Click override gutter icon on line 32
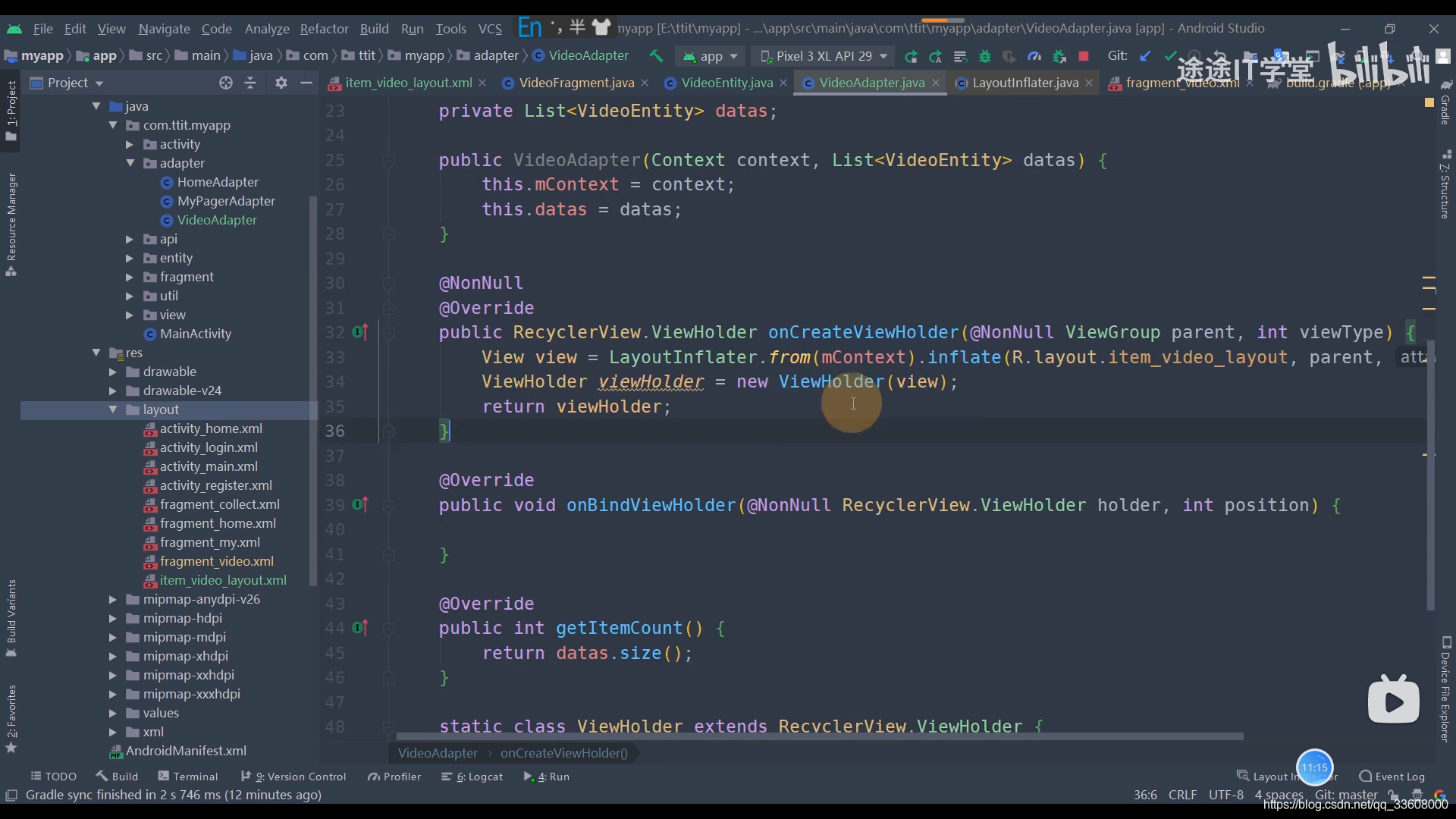 click(360, 332)
